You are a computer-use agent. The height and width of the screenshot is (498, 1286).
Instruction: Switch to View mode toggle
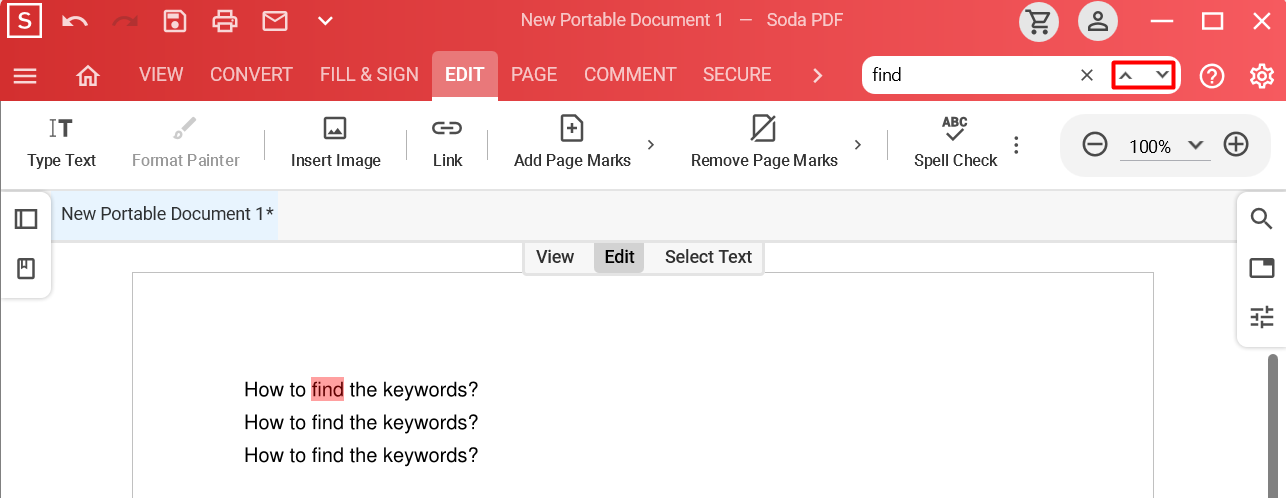pyautogui.click(x=555, y=257)
